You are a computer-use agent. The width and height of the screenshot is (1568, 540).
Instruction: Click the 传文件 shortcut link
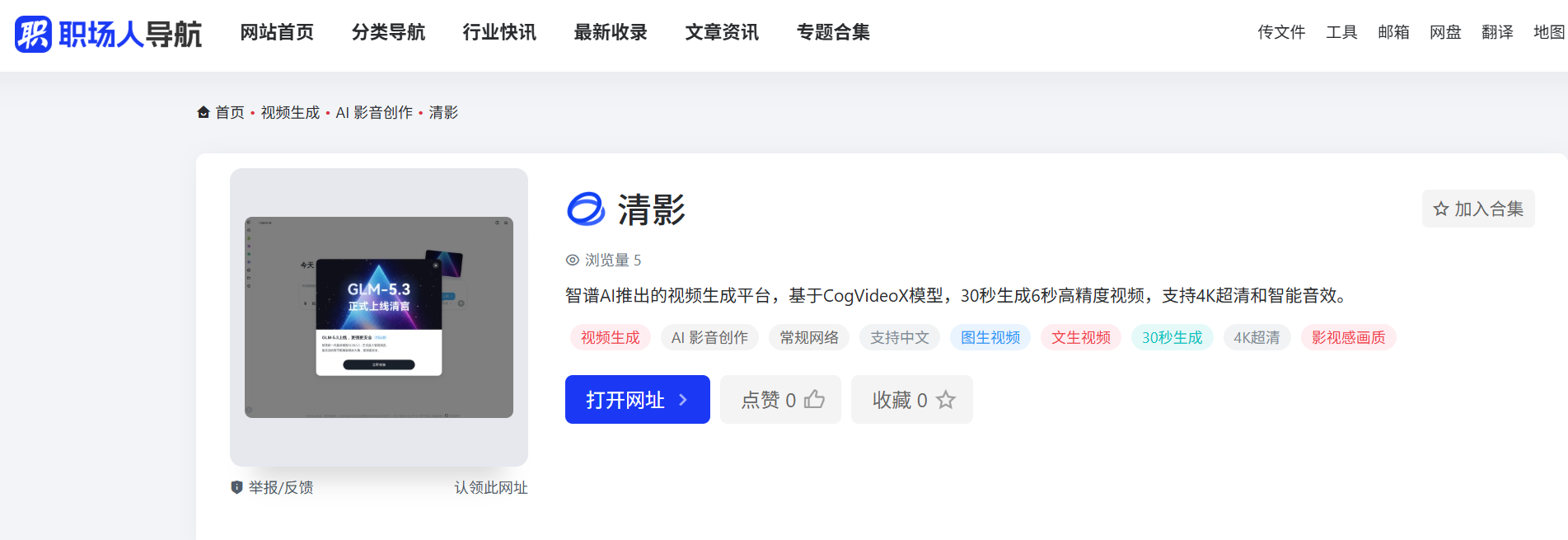[x=1281, y=32]
